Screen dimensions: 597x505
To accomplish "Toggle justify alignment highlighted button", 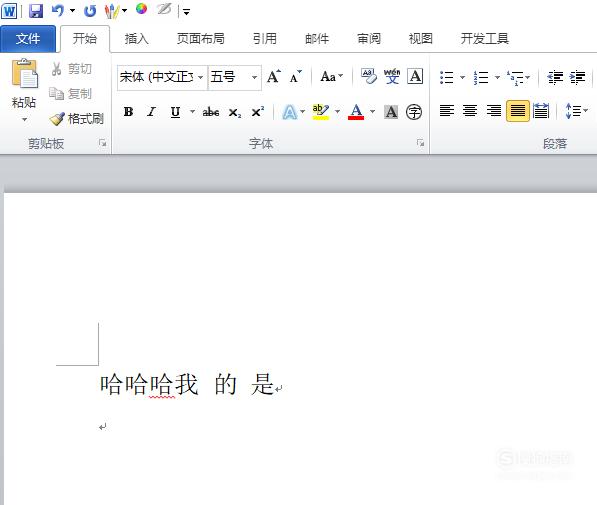I will (517, 111).
